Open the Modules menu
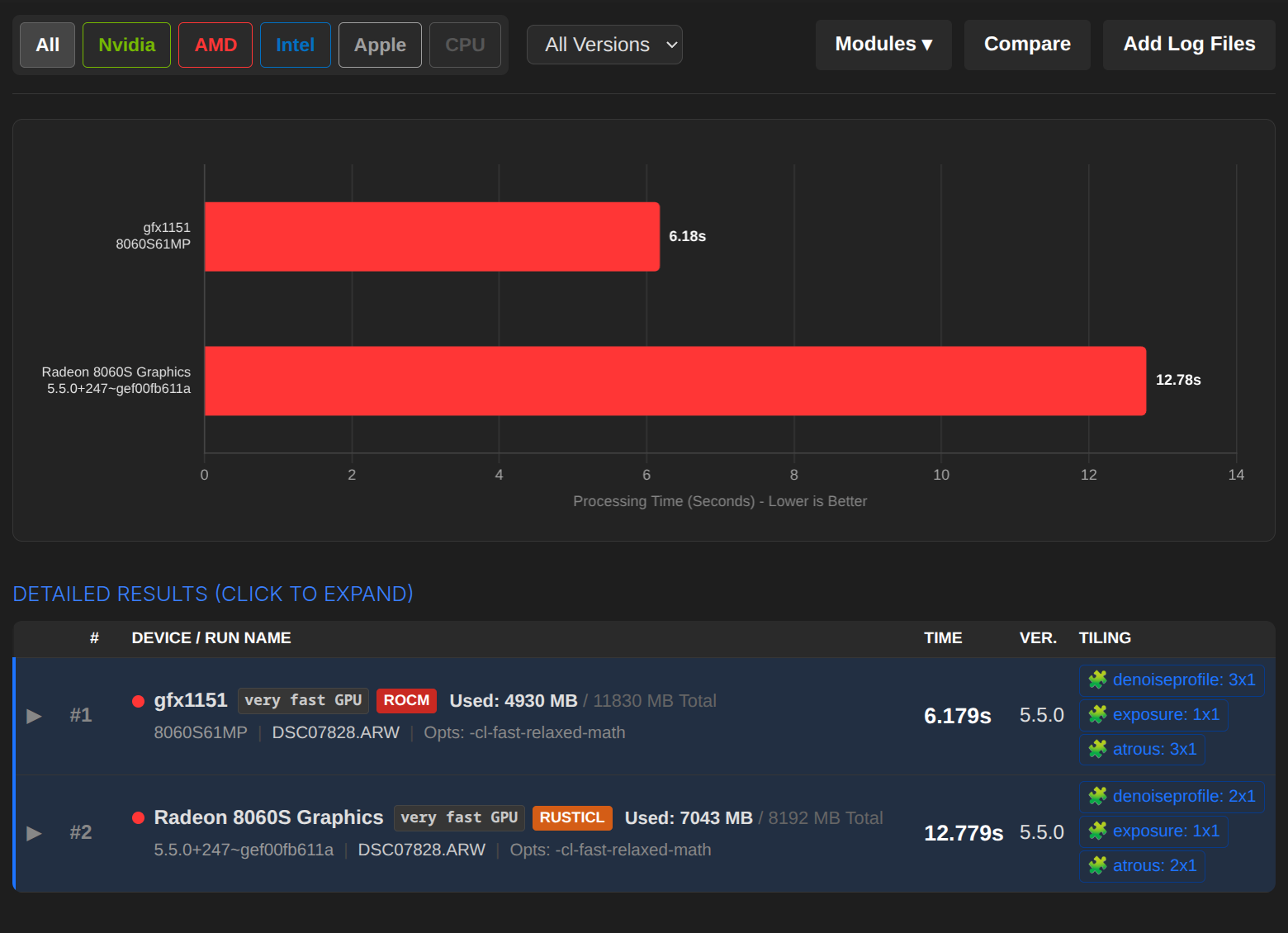Viewport: 1288px width, 933px height. (x=883, y=45)
